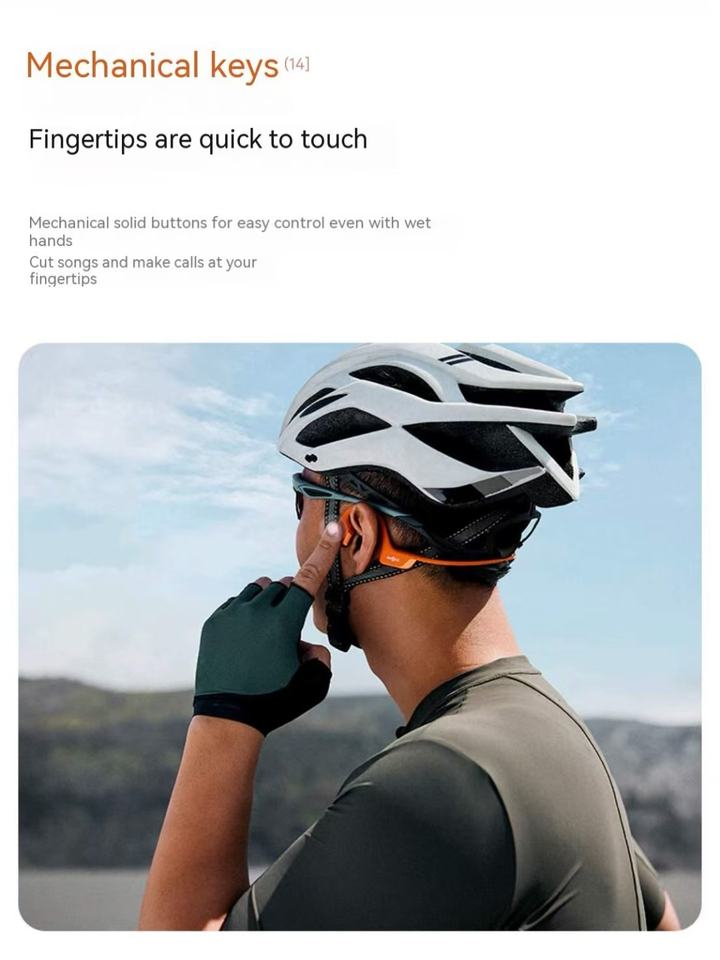Open the footnote marker 14 beside heading
Viewport: 720px width, 960px height.
click(x=296, y=64)
